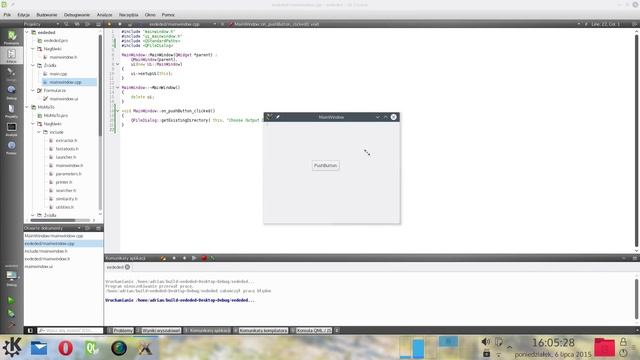Collapse the MoMoTo project node
The height and width of the screenshot is (360, 640).
point(27,107)
